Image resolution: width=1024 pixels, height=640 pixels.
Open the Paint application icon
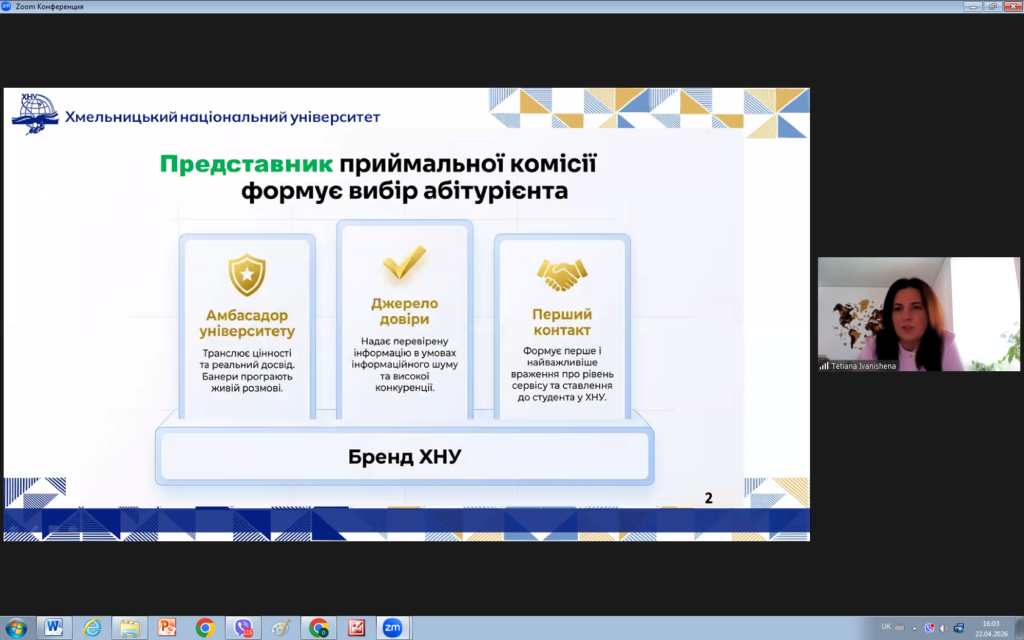coord(281,628)
